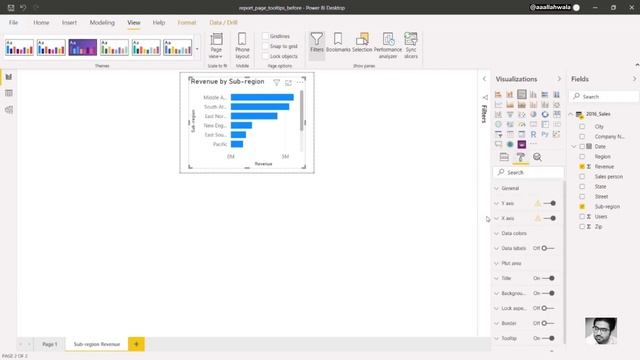Switch to Model view in left sidebar

tap(9, 109)
